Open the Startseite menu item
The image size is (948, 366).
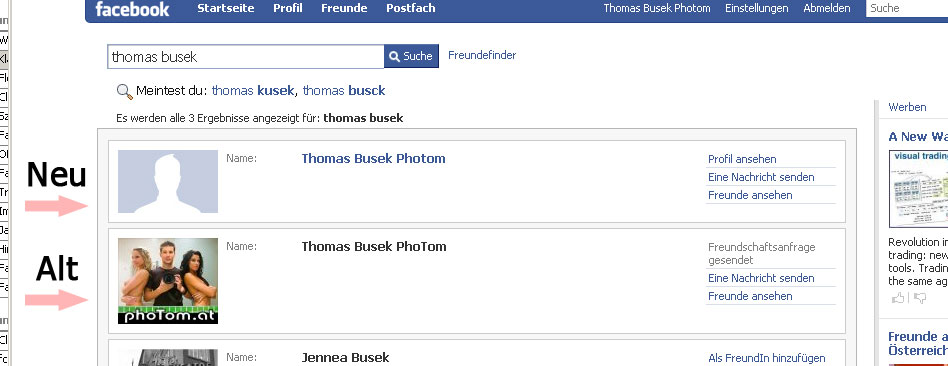(x=226, y=8)
